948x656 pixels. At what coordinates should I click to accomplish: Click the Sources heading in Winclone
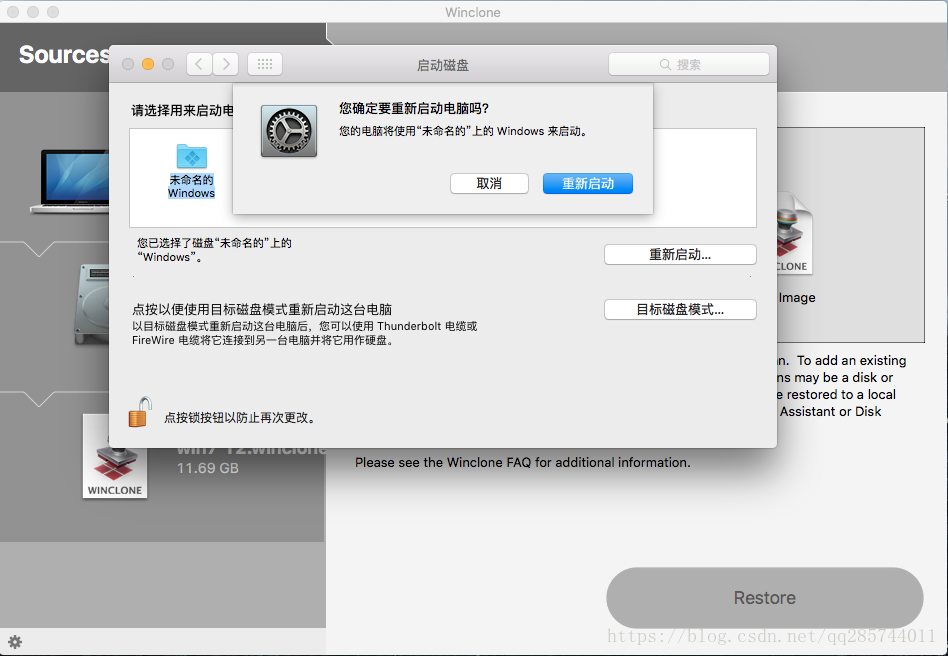tap(64, 54)
